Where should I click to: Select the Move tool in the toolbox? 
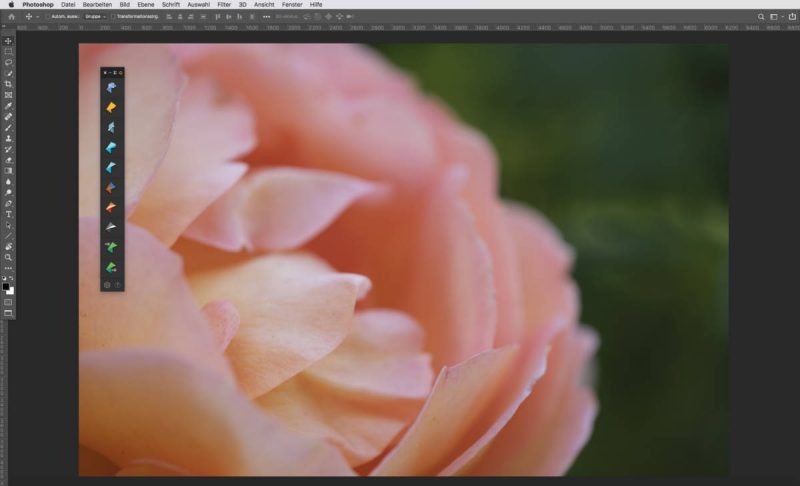point(8,41)
